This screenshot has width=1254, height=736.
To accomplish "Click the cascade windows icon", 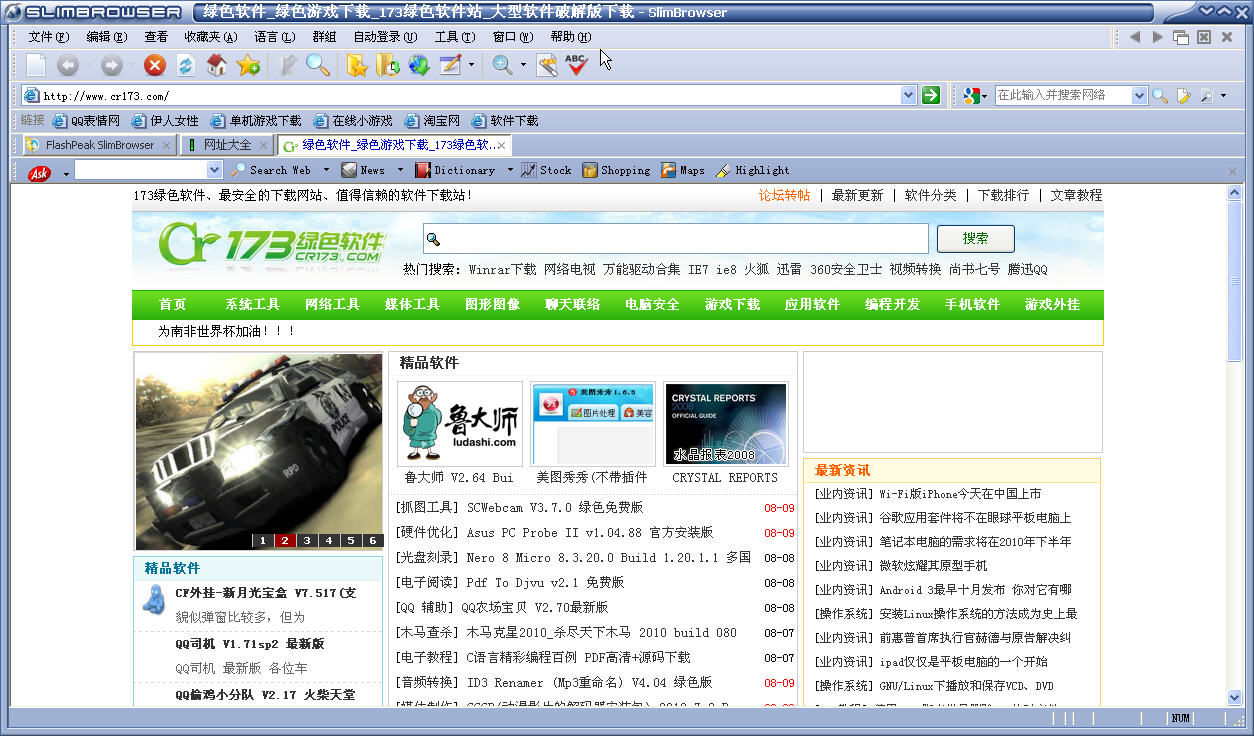I will (x=1181, y=37).
